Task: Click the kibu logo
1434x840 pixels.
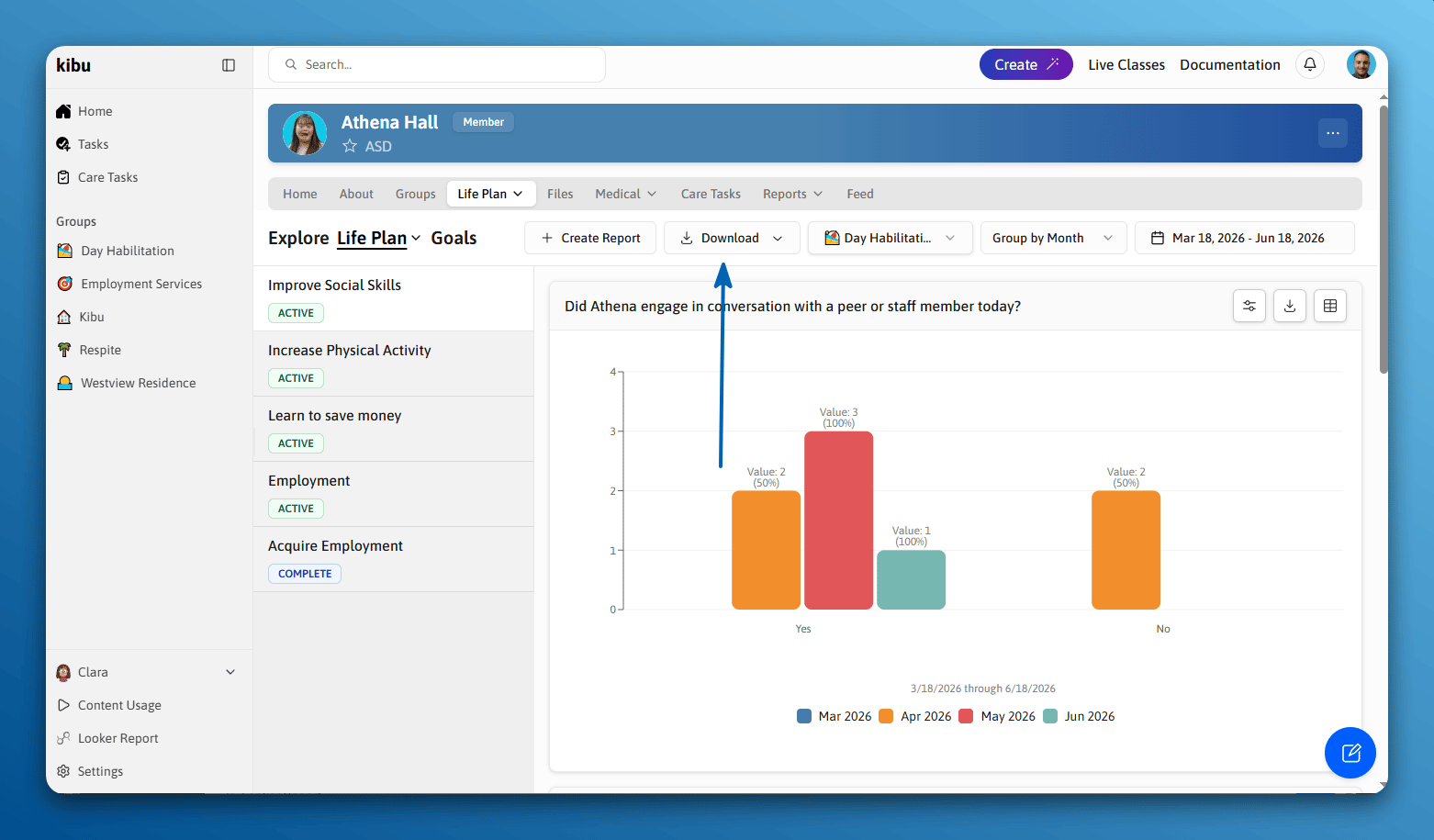Action: coord(73,65)
